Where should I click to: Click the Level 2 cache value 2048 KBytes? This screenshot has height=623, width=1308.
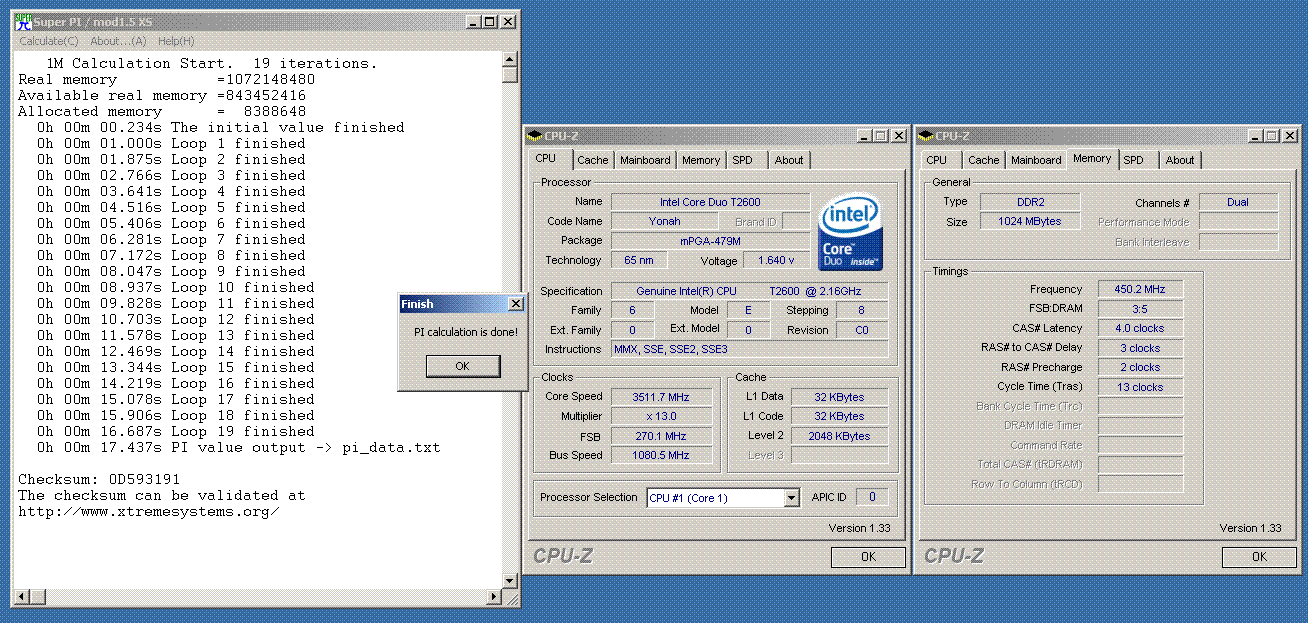[839, 436]
